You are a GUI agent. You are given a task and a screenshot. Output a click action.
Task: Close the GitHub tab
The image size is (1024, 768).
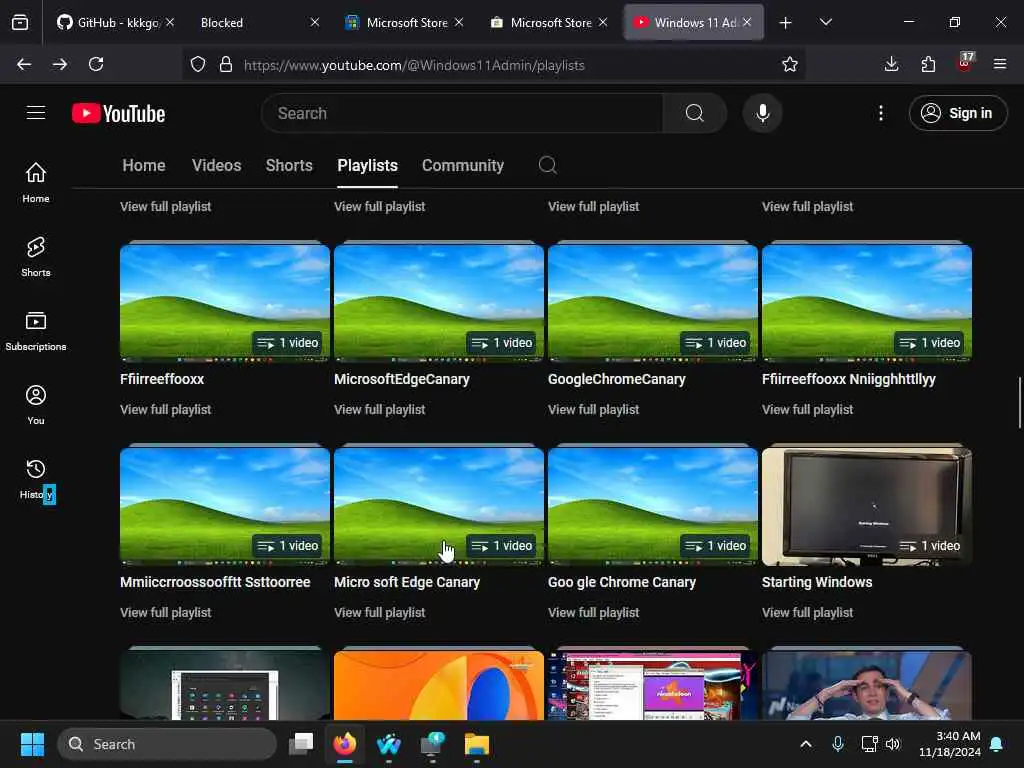(170, 22)
